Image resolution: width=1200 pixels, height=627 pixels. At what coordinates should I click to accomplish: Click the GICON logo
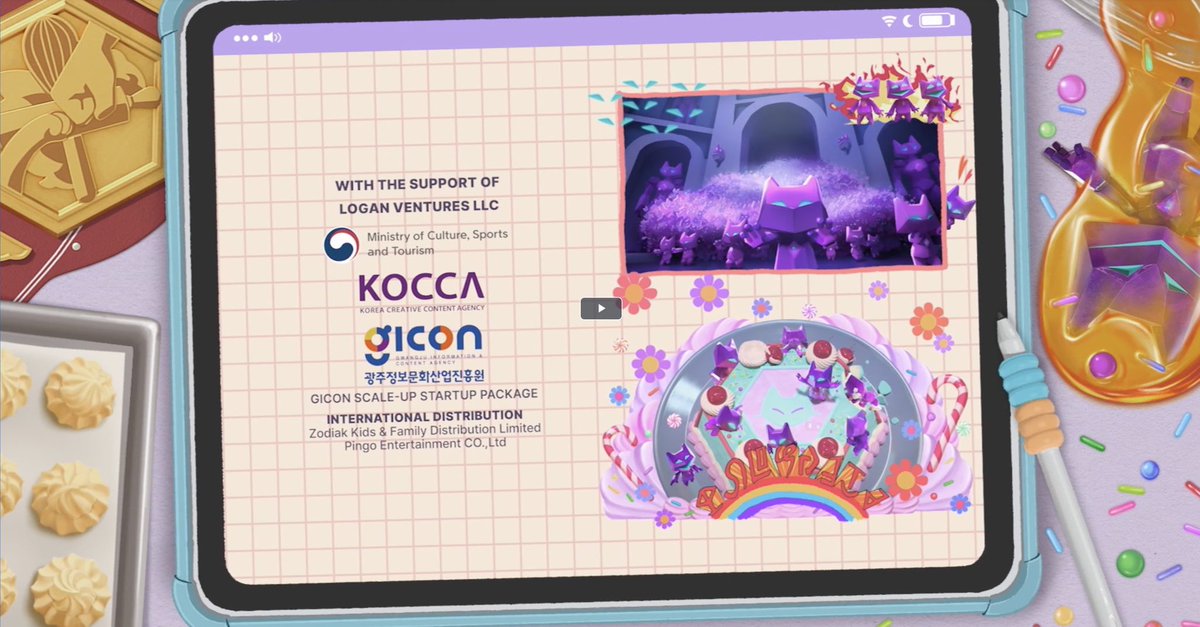(423, 344)
